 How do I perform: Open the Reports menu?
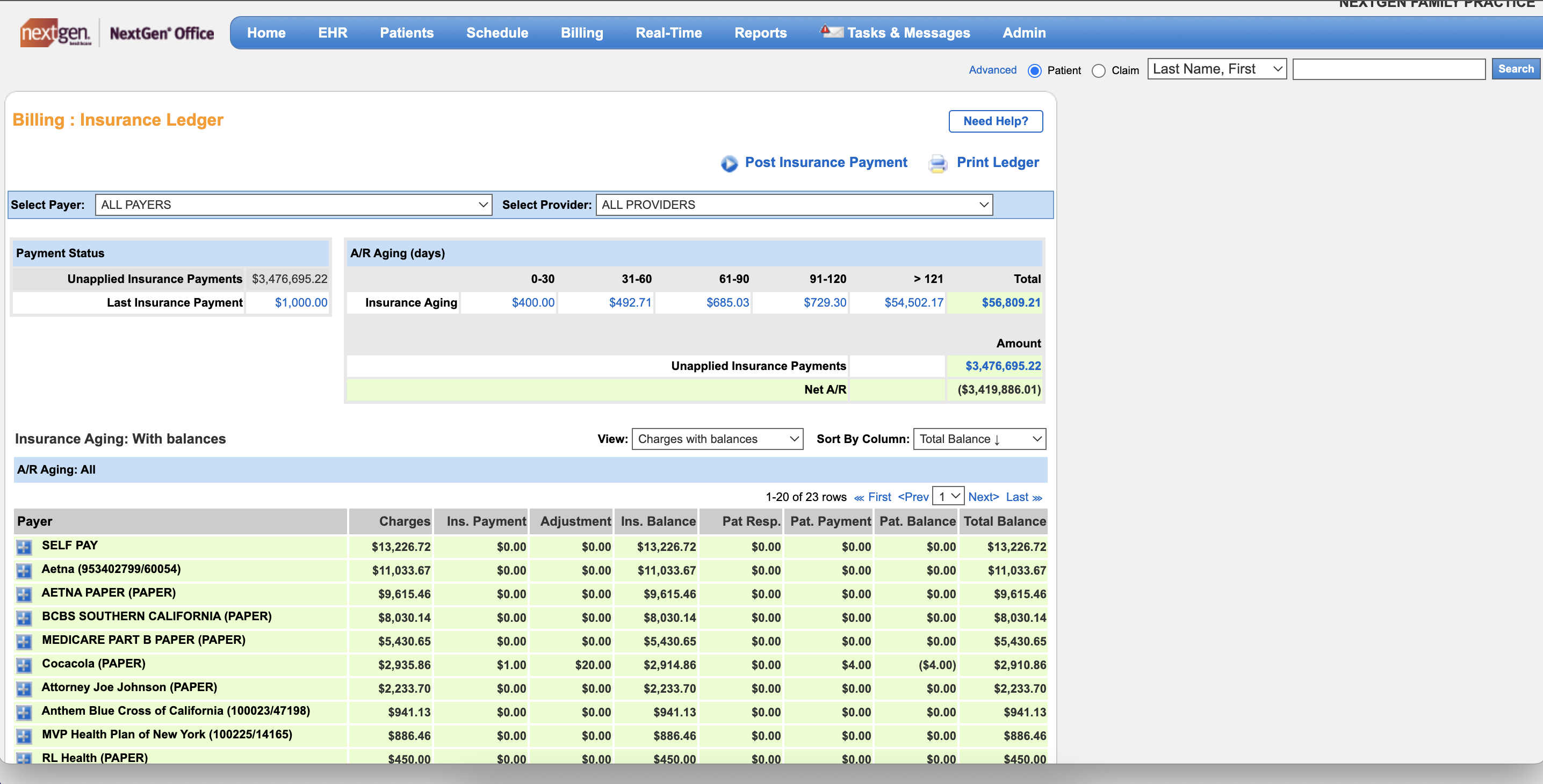[x=760, y=32]
